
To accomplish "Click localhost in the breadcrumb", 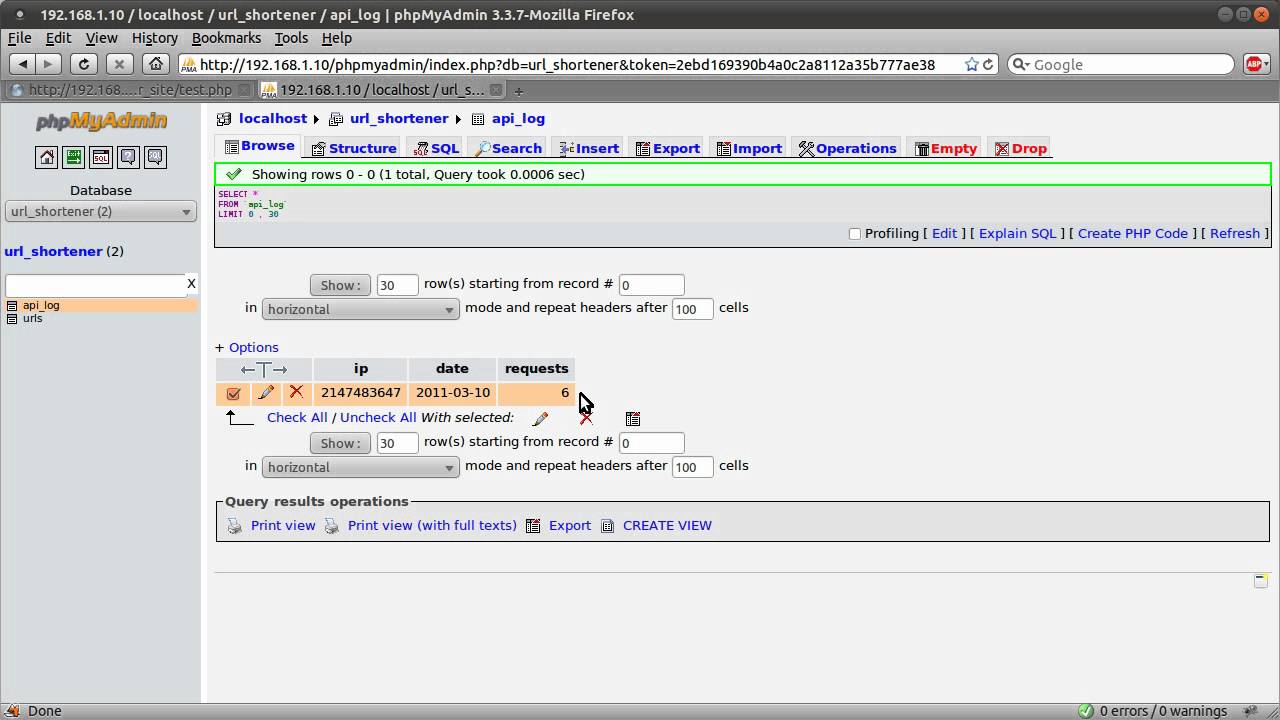I will click(x=273, y=119).
